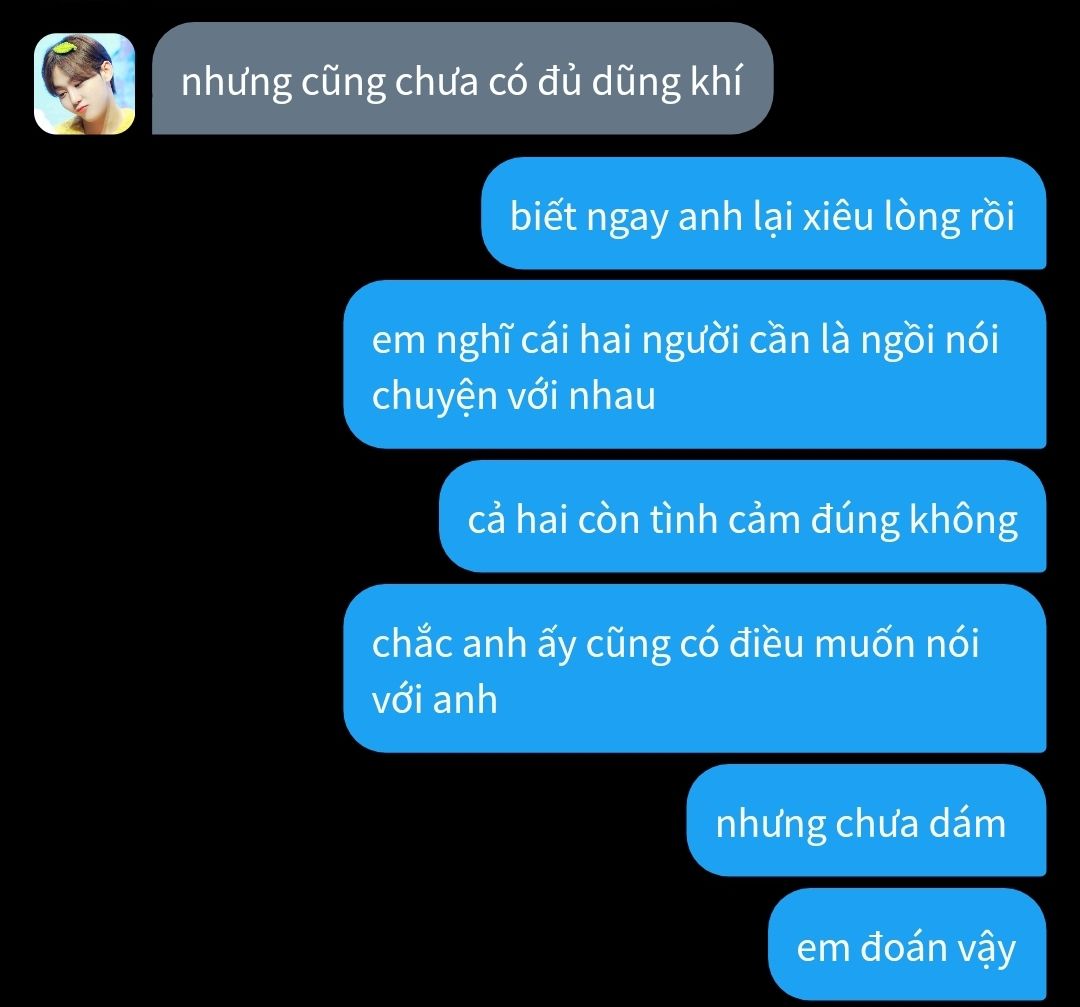The width and height of the screenshot is (1080, 1007).
Task: Tap the bubble 'cả hai còn tình cảm đúng không'
Action: [742, 516]
